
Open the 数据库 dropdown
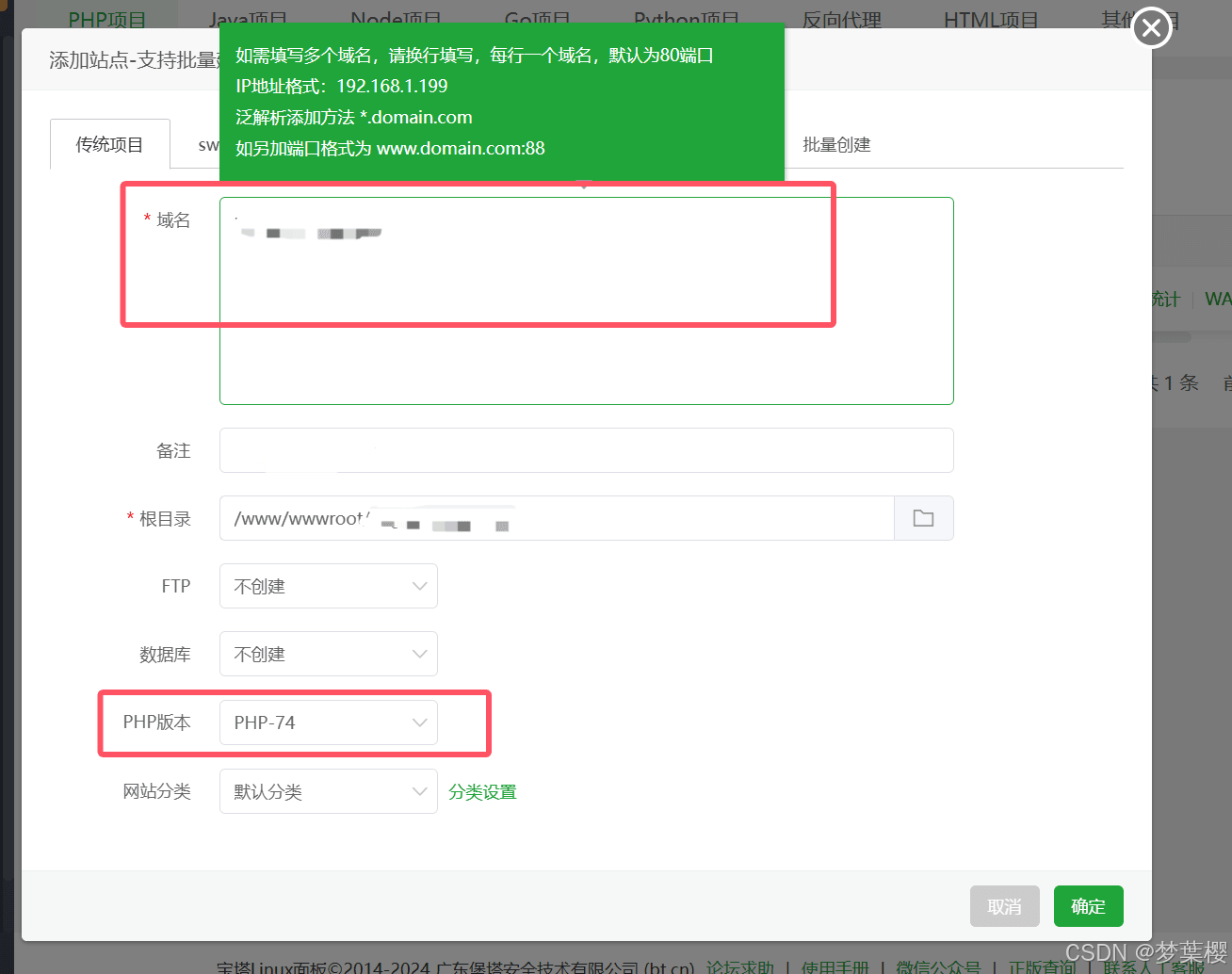[x=328, y=654]
